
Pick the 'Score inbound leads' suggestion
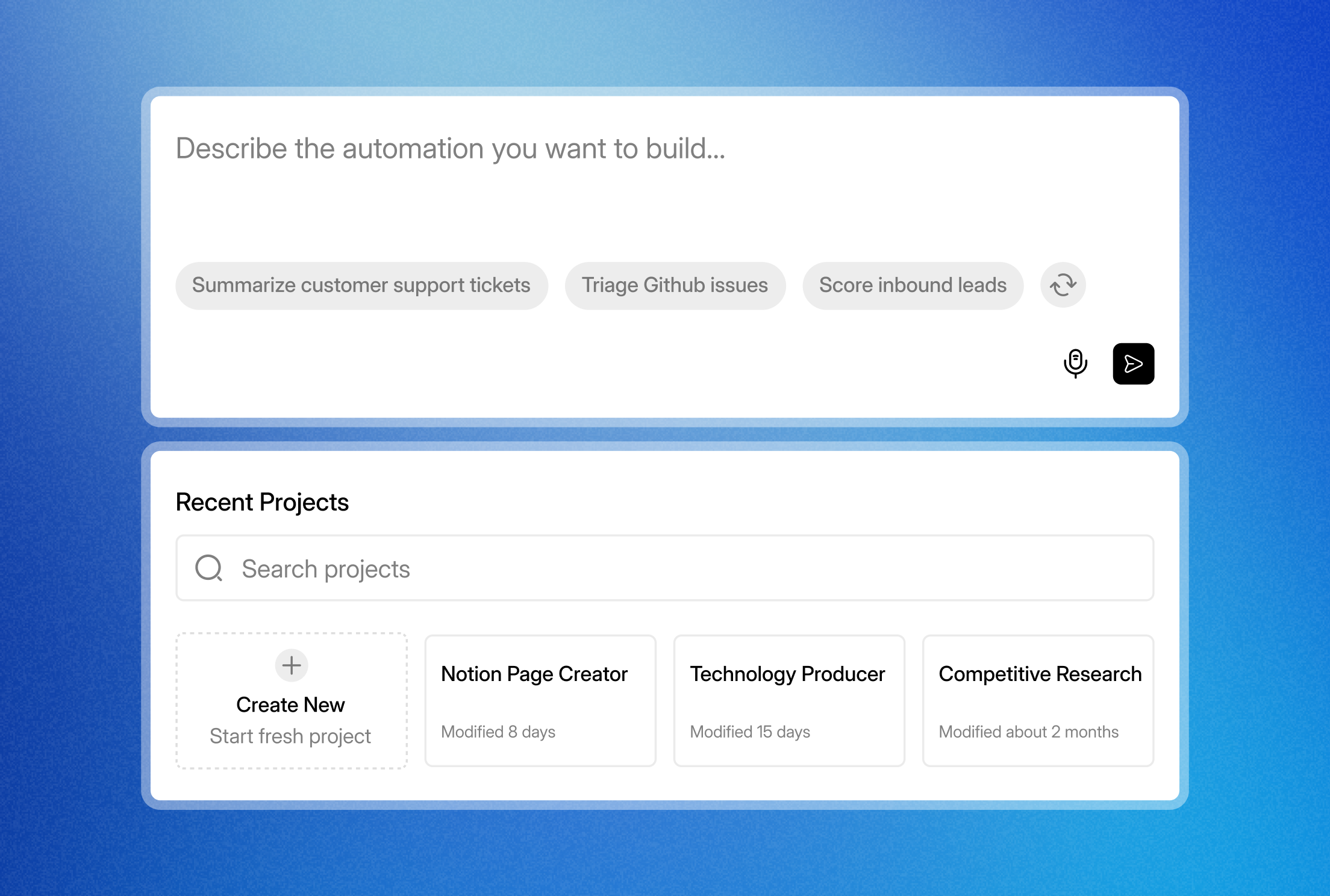point(913,285)
